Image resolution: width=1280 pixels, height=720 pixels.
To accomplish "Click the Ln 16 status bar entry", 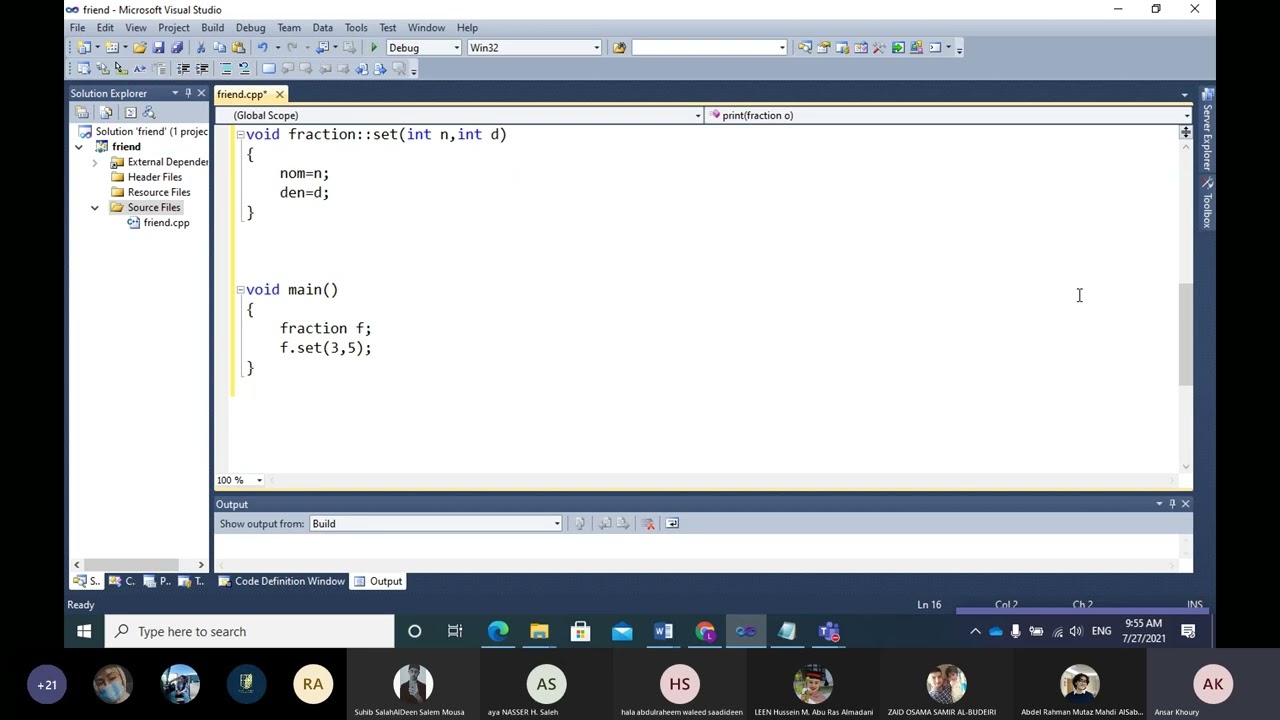I will (x=929, y=605).
